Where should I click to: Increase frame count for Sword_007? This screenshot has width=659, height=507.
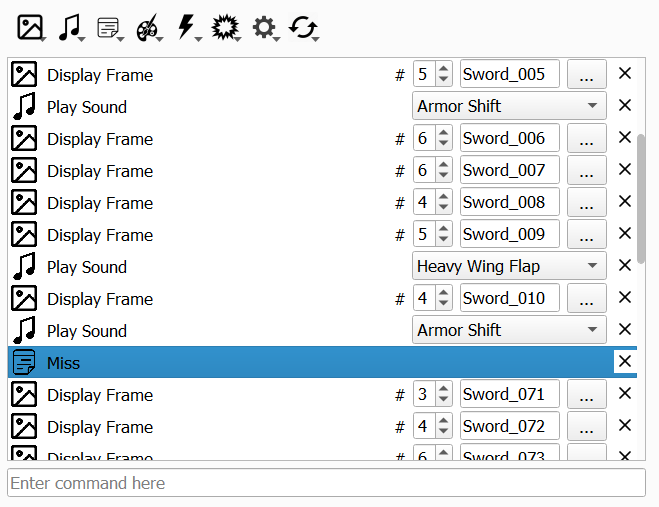(444, 165)
